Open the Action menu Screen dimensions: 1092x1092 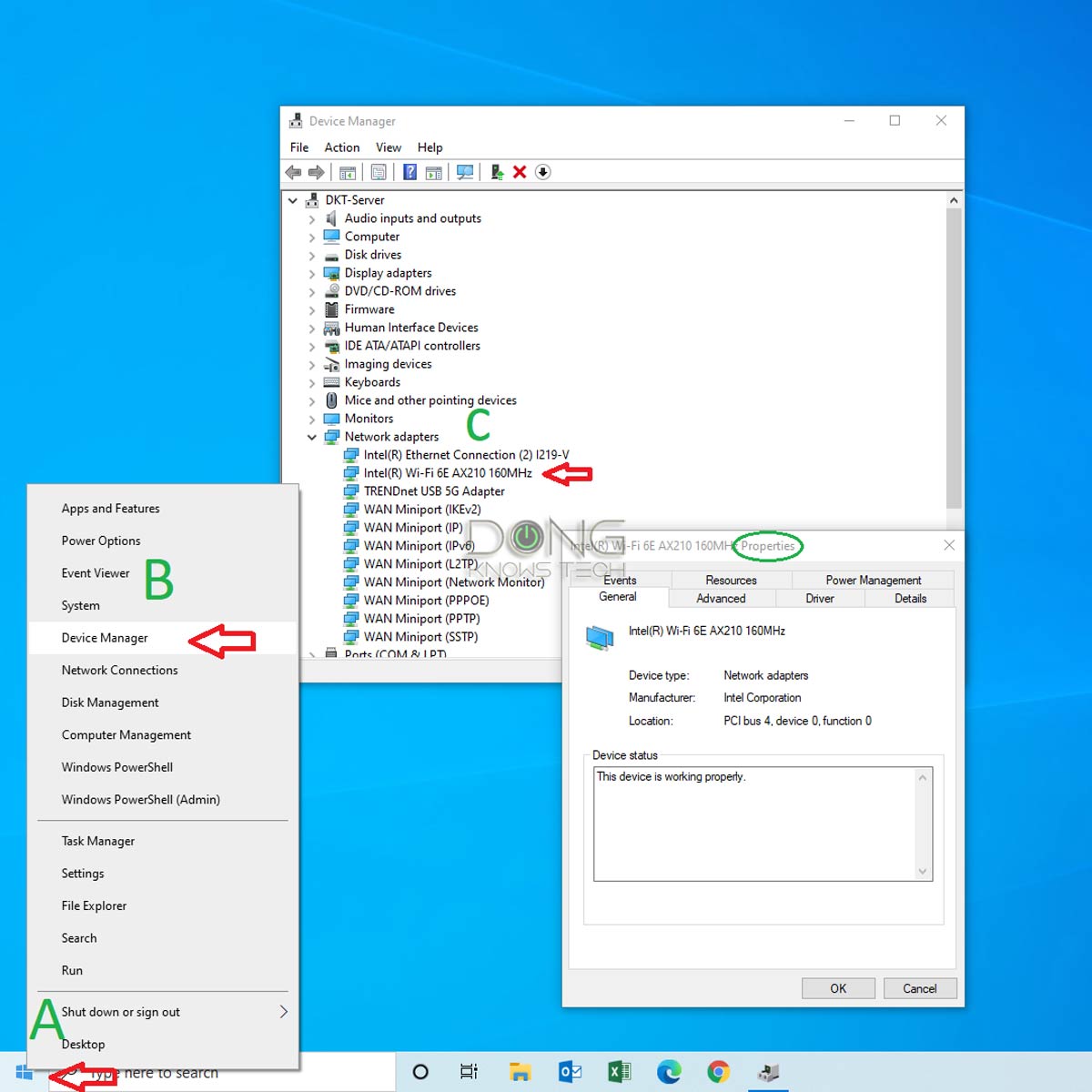(341, 147)
